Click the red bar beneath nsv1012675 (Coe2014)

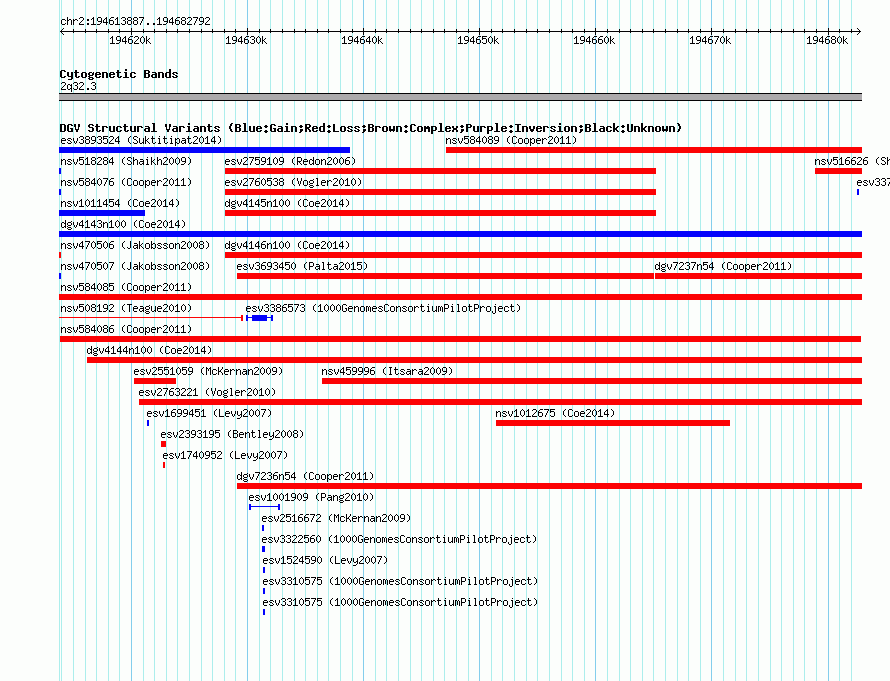[613, 423]
